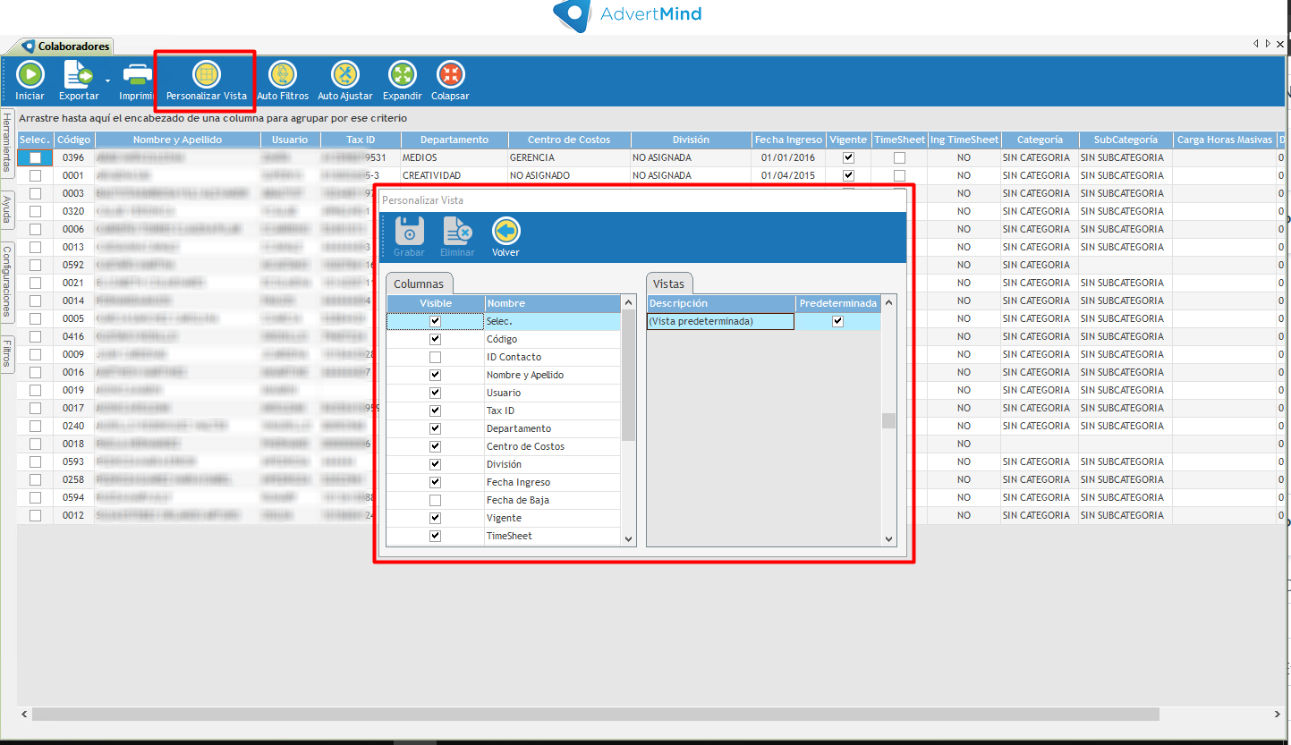Select the Vistas tab in the dialog

pyautogui.click(x=668, y=284)
